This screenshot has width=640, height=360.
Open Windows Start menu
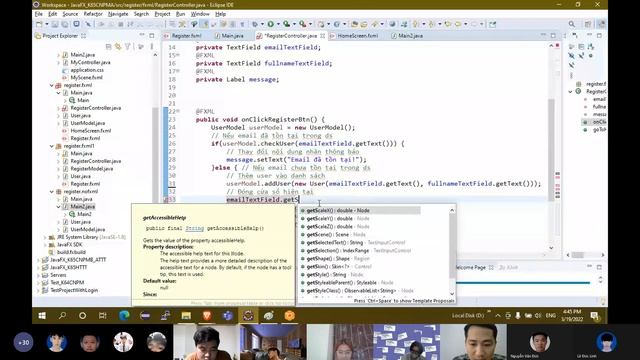pyautogui.click(x=42, y=316)
